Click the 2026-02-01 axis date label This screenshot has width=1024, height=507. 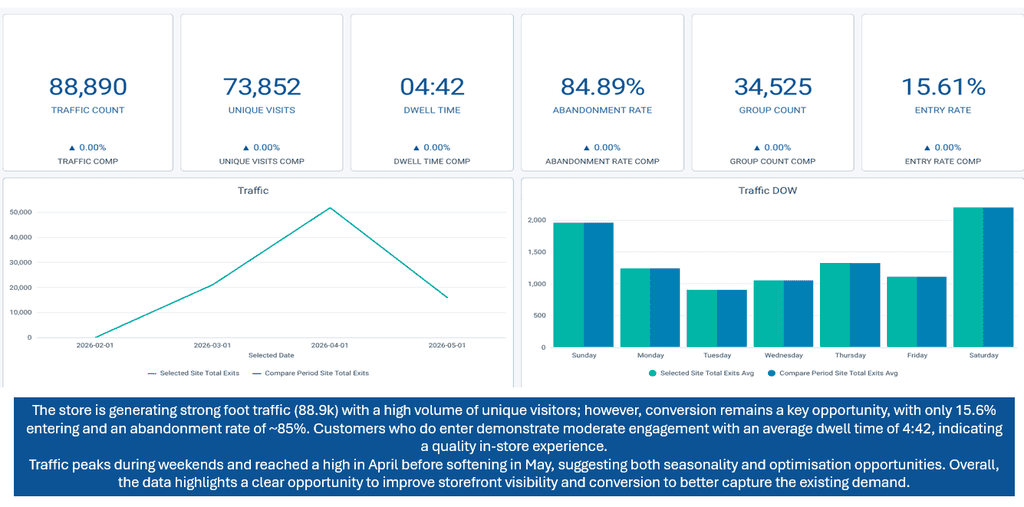coord(95,345)
